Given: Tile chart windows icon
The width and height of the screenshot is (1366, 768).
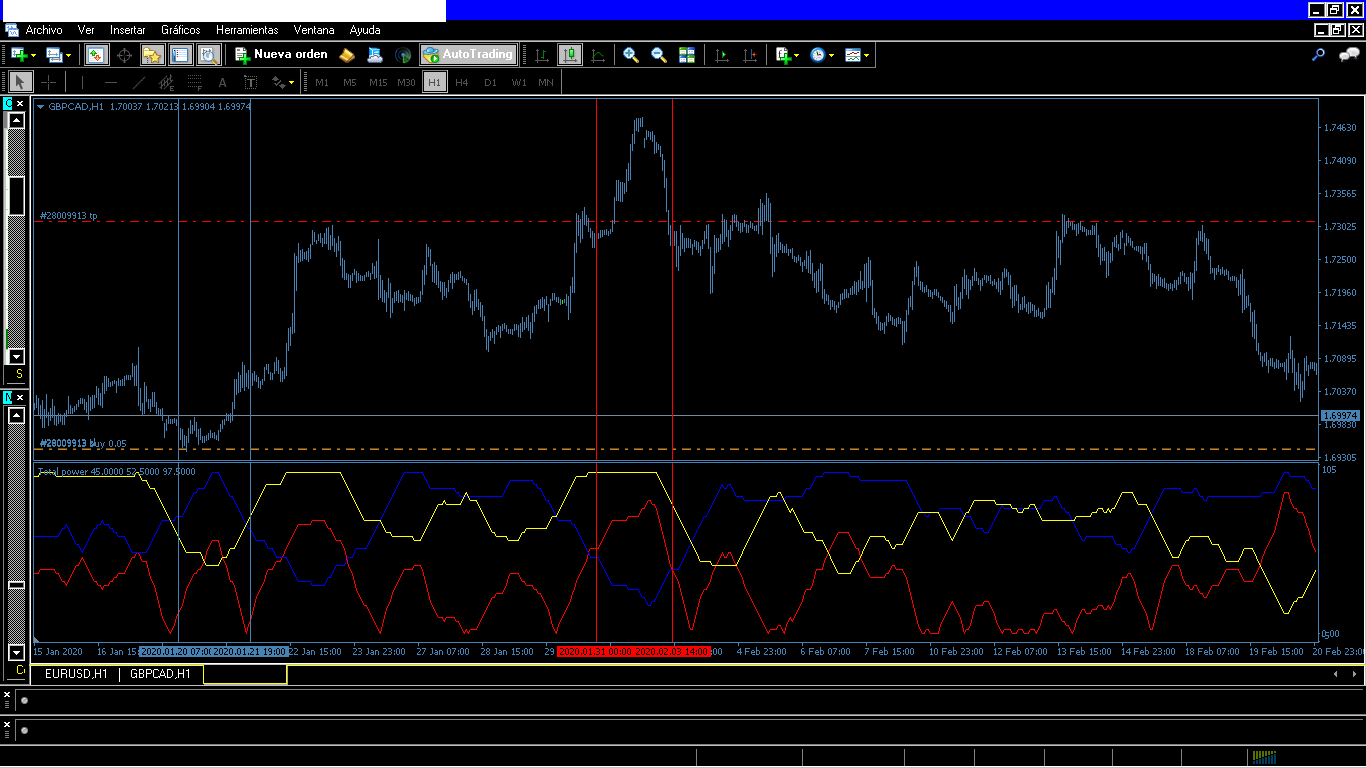Looking at the screenshot, I should click(687, 55).
